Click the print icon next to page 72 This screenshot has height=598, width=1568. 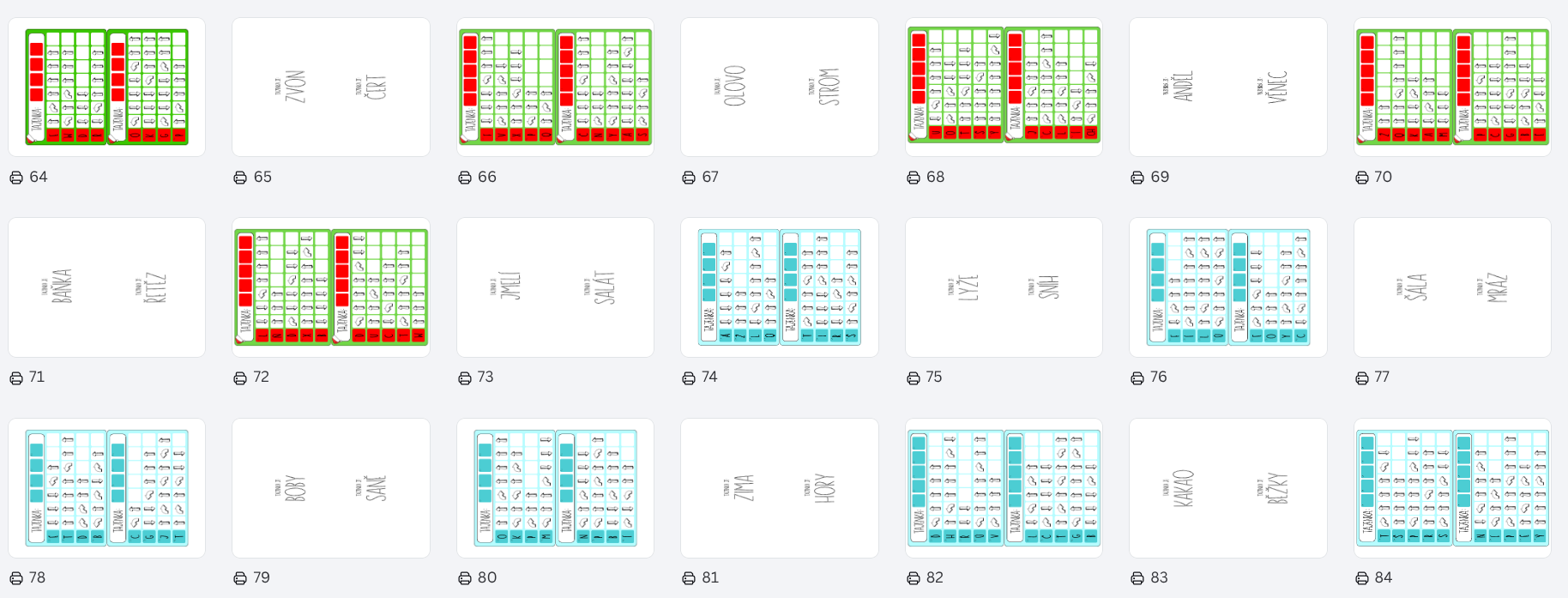[240, 378]
